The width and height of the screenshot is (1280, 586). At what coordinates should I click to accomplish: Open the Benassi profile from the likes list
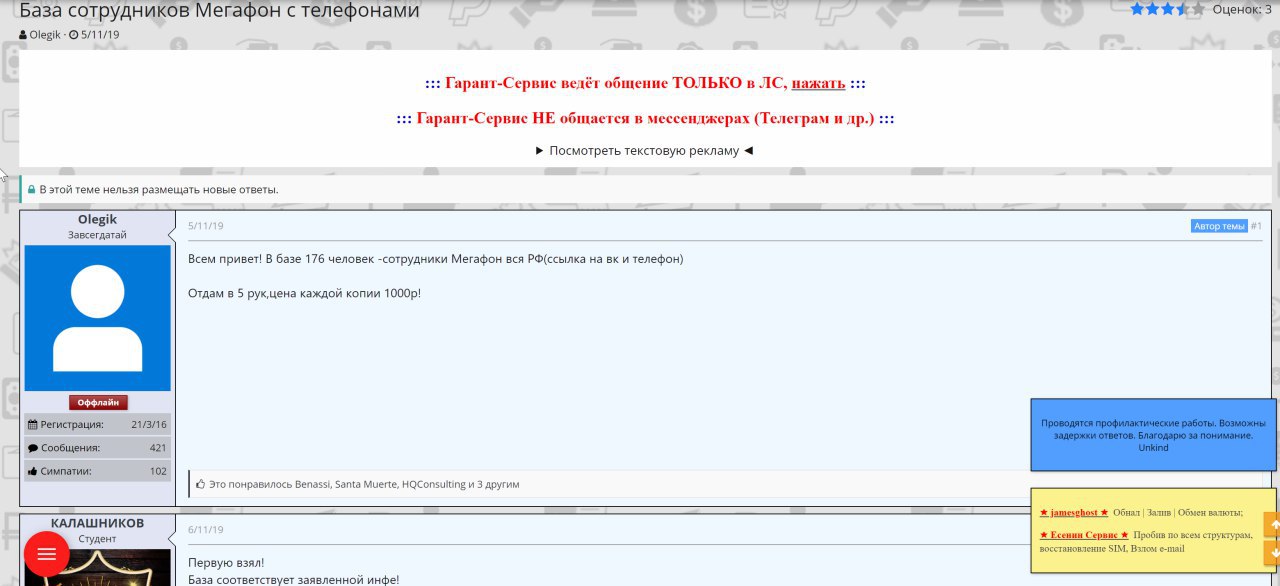(312, 484)
